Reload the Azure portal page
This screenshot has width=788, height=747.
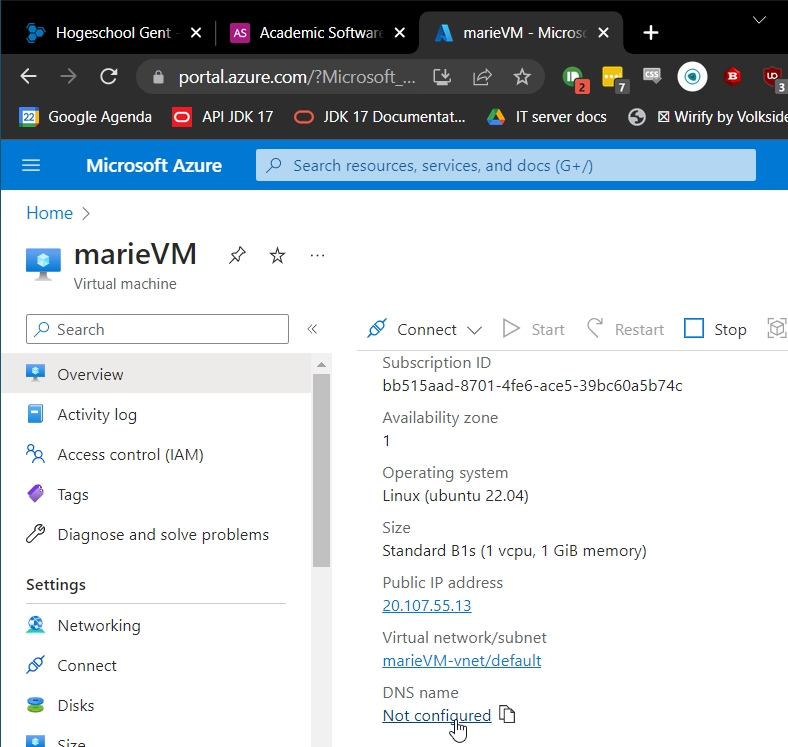tap(109, 77)
